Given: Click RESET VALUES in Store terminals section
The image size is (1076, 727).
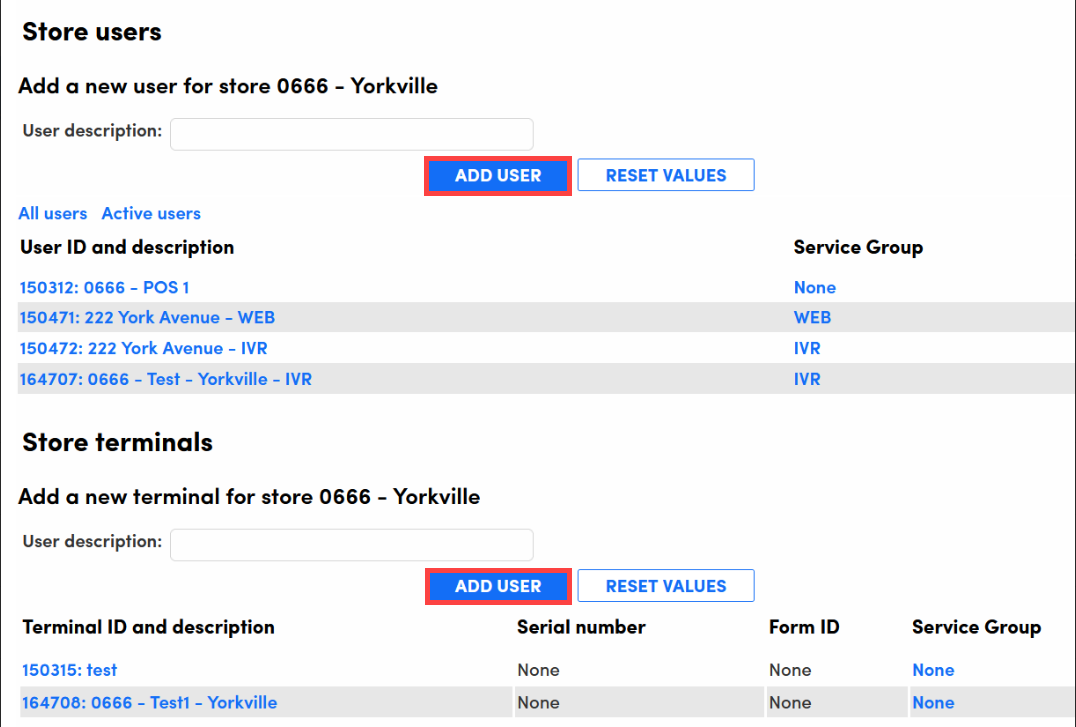Looking at the screenshot, I should click(x=665, y=586).
